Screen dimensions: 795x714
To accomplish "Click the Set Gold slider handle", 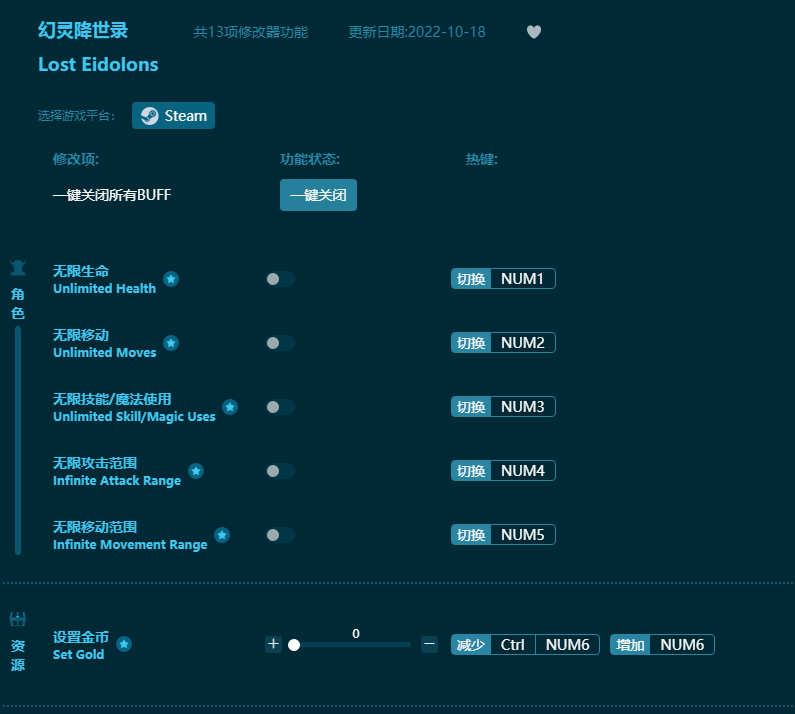I will pyautogui.click(x=294, y=645).
